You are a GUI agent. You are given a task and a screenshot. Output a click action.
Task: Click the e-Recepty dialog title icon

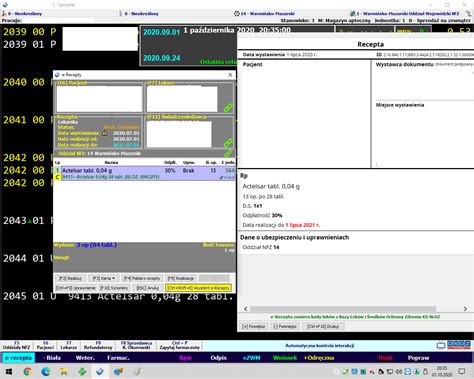[57, 75]
